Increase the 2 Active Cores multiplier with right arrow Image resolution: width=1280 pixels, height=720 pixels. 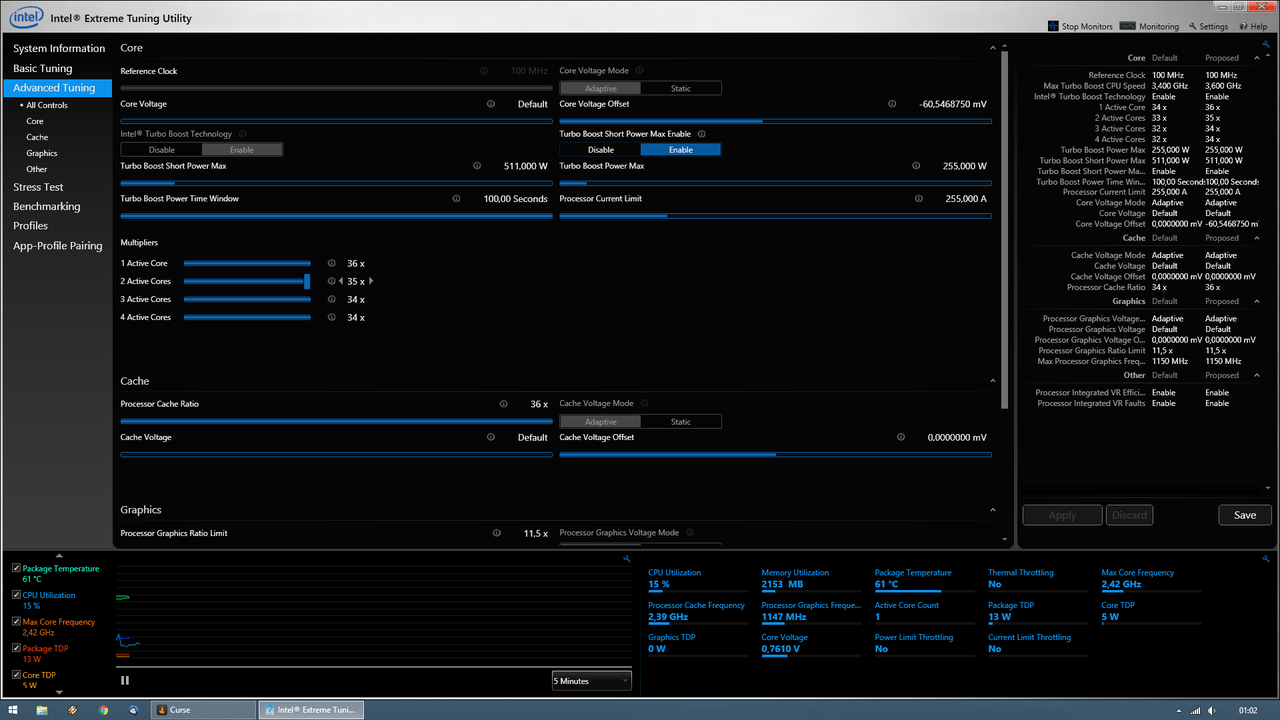coord(371,281)
